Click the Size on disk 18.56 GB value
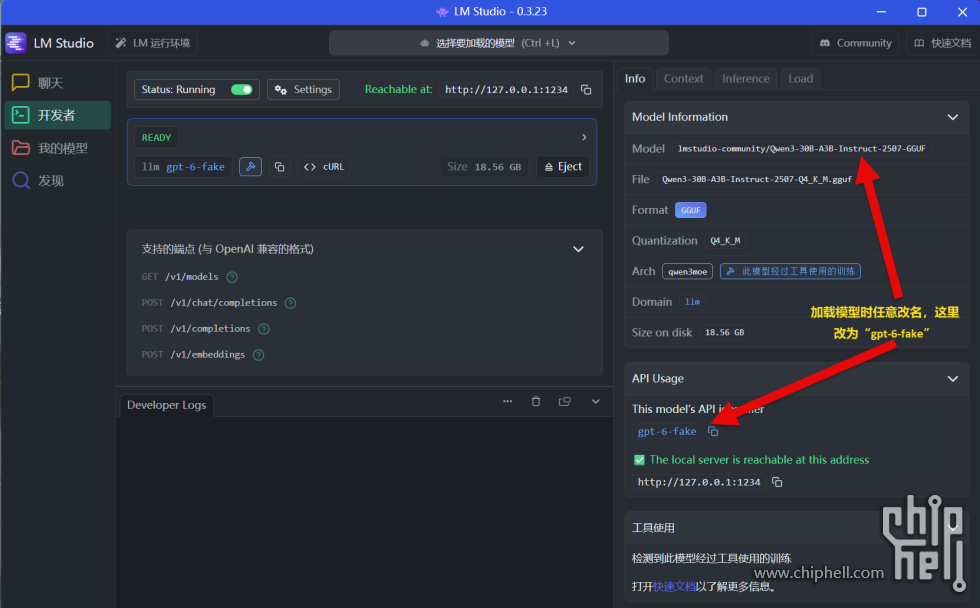Image resolution: width=980 pixels, height=608 pixels. (724, 332)
